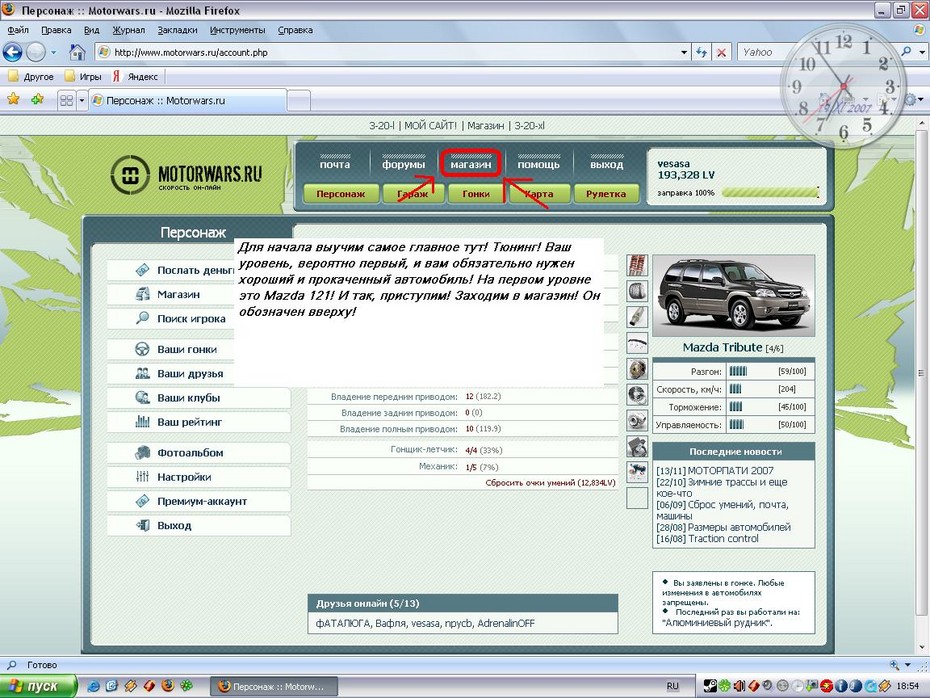Click the Разгон stat bar
The width and height of the screenshot is (930, 698).
point(738,371)
